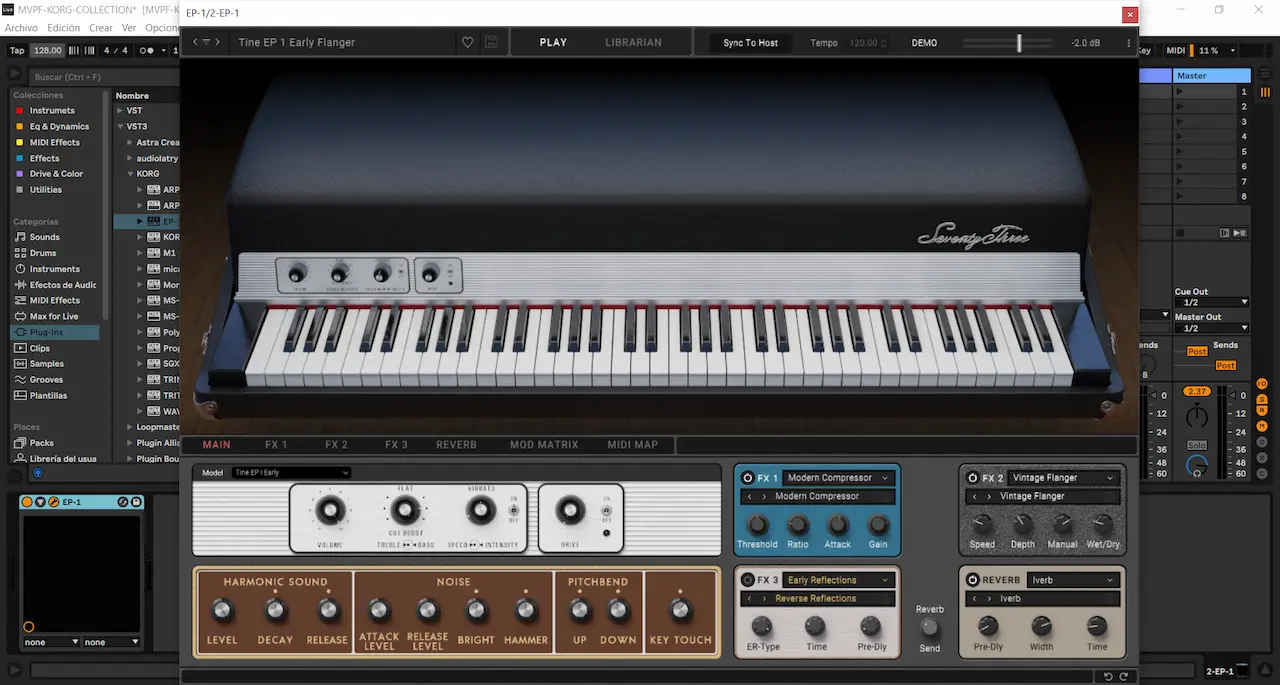Image resolution: width=1280 pixels, height=685 pixels.
Task: Click the REVERB tab in plugin
Action: tap(456, 445)
